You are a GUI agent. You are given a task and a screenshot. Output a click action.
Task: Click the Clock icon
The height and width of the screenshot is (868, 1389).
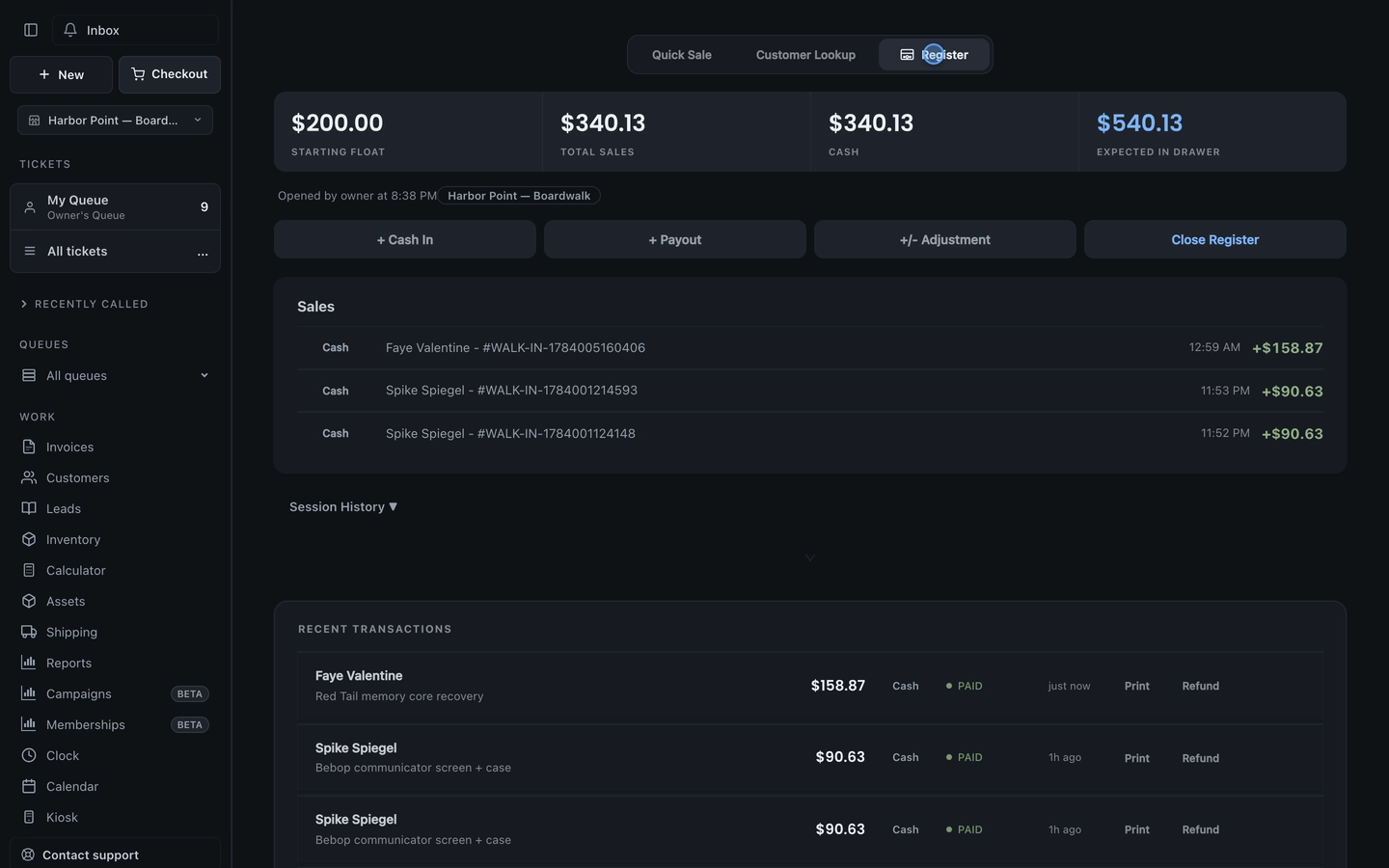coord(29,755)
